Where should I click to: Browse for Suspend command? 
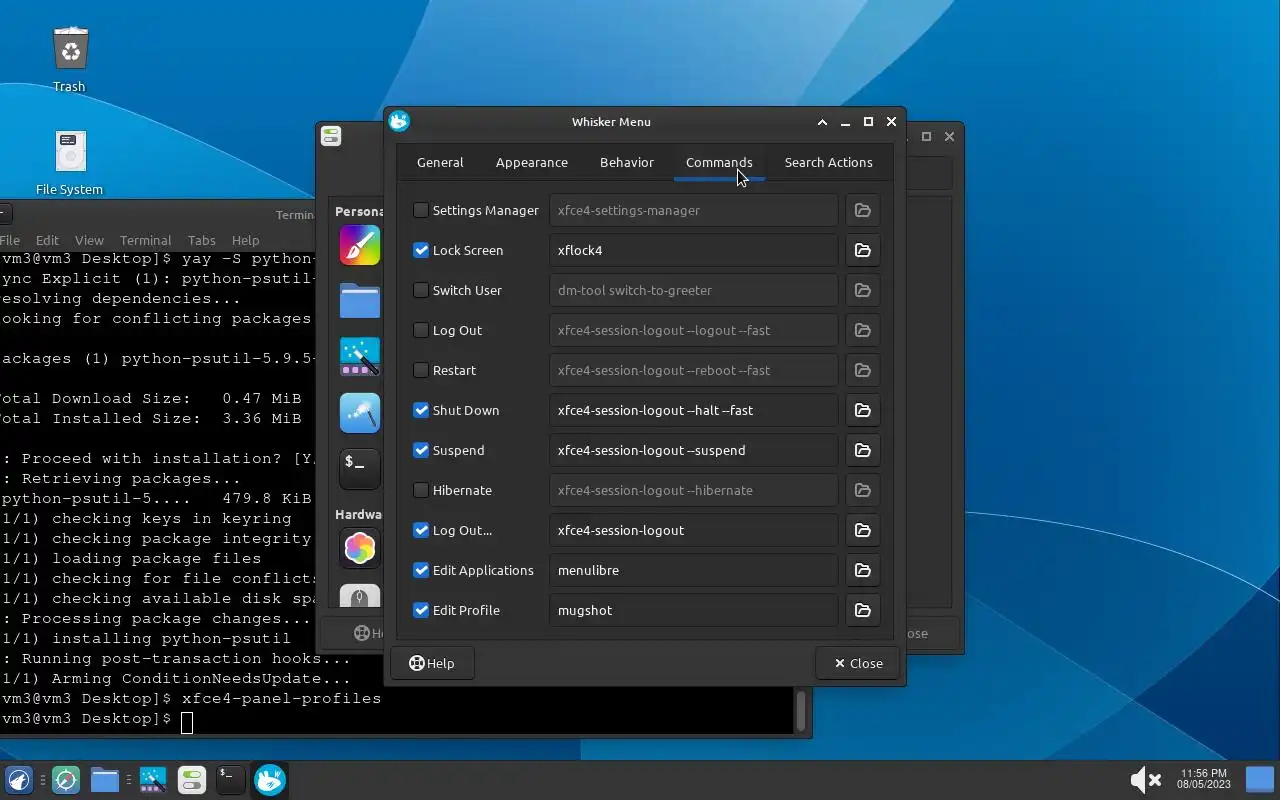click(x=862, y=450)
